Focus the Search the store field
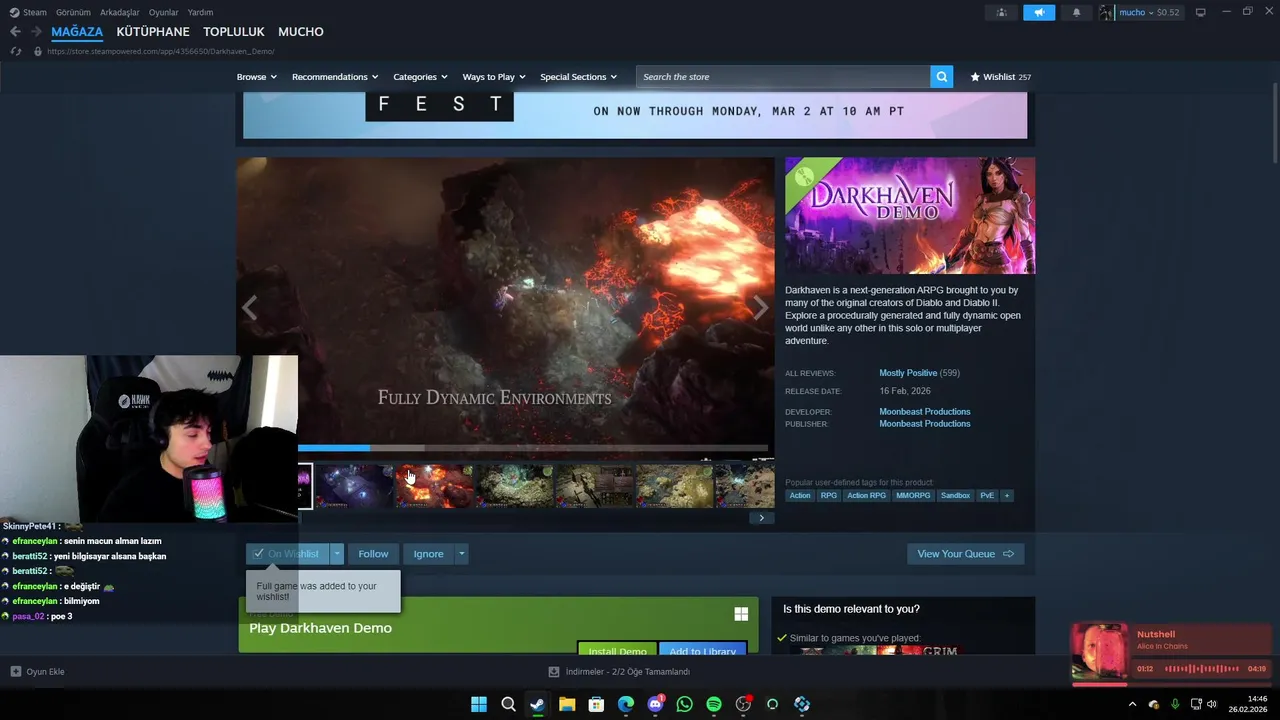This screenshot has height=720, width=1280. click(783, 77)
